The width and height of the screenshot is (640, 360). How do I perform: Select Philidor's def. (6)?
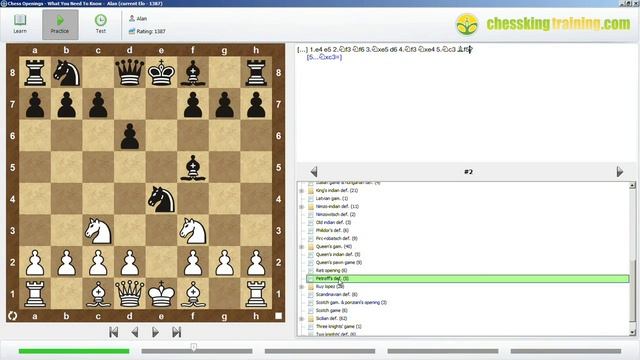(x=332, y=231)
